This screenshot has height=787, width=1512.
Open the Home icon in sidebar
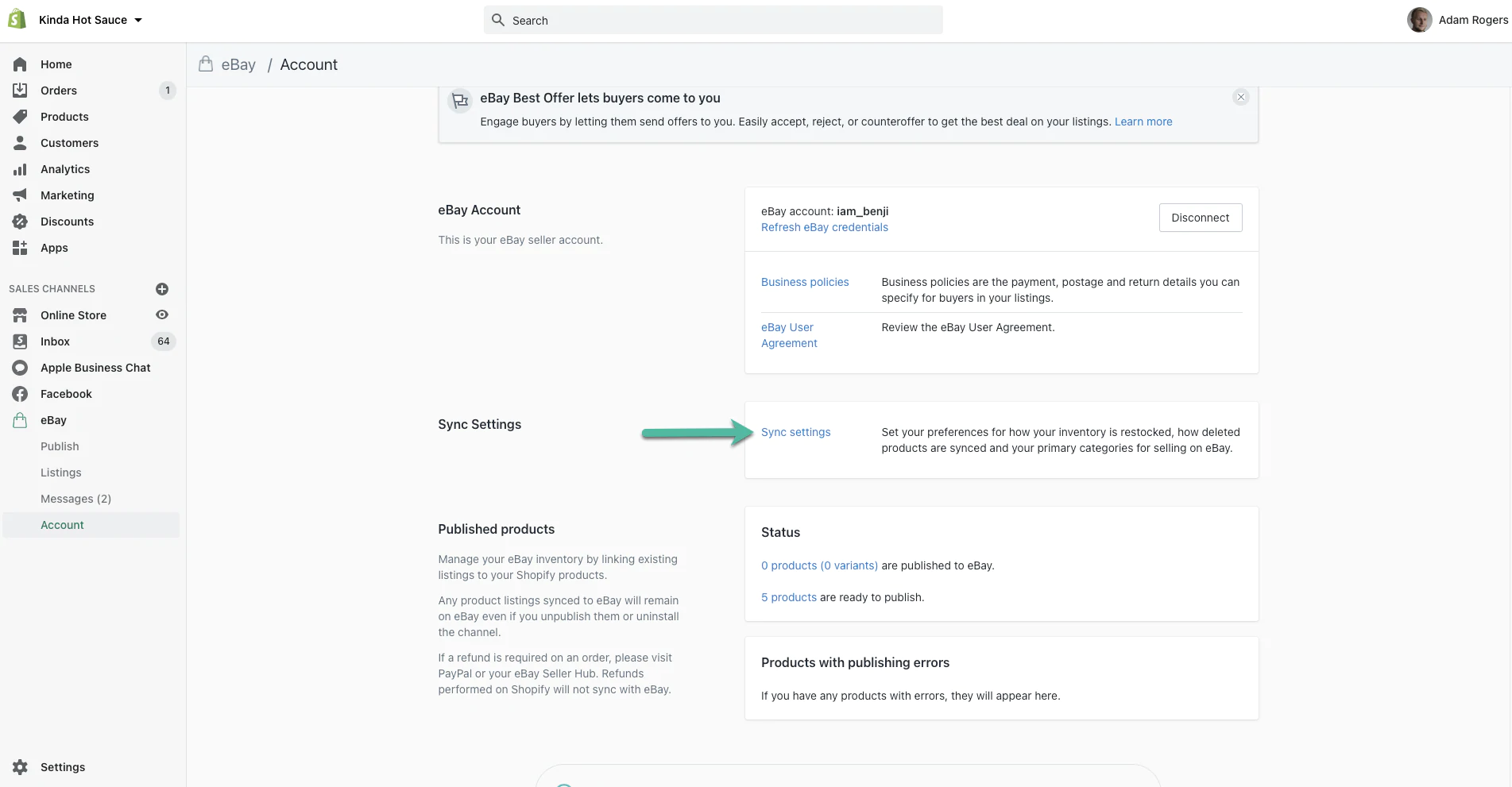click(20, 64)
